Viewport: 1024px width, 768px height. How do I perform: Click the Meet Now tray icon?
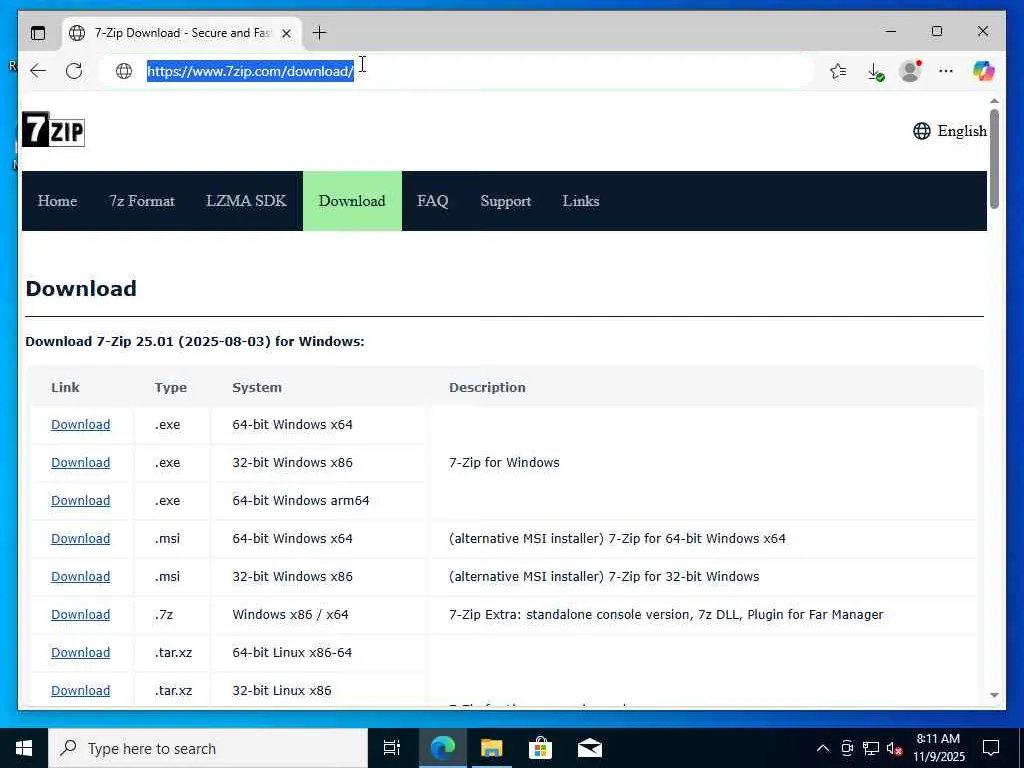(x=847, y=748)
